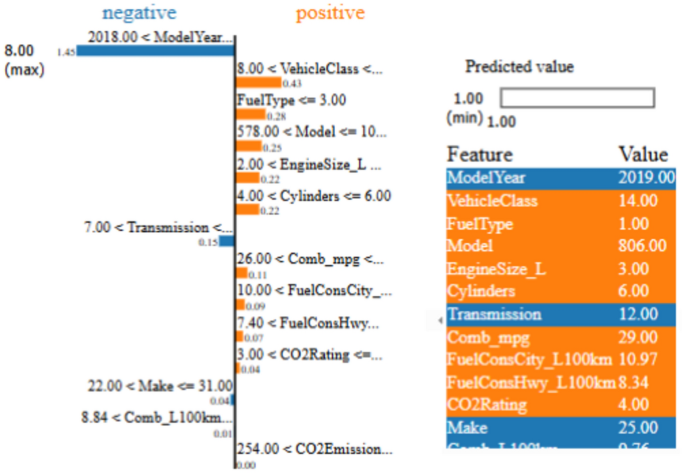Select the blue Make table row
The width and height of the screenshot is (685, 473).
coord(561,428)
